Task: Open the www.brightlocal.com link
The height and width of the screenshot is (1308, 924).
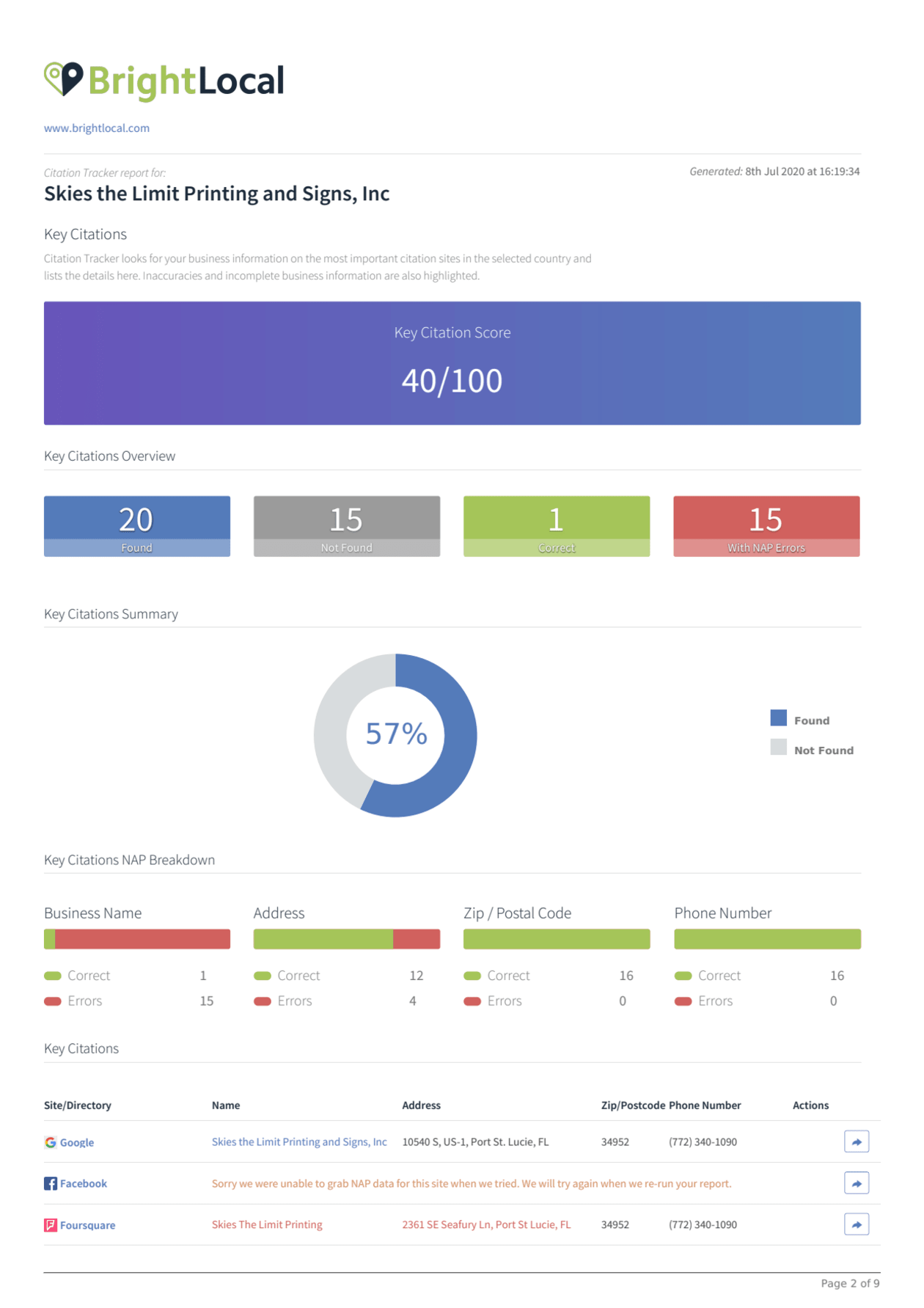Action: (x=97, y=128)
